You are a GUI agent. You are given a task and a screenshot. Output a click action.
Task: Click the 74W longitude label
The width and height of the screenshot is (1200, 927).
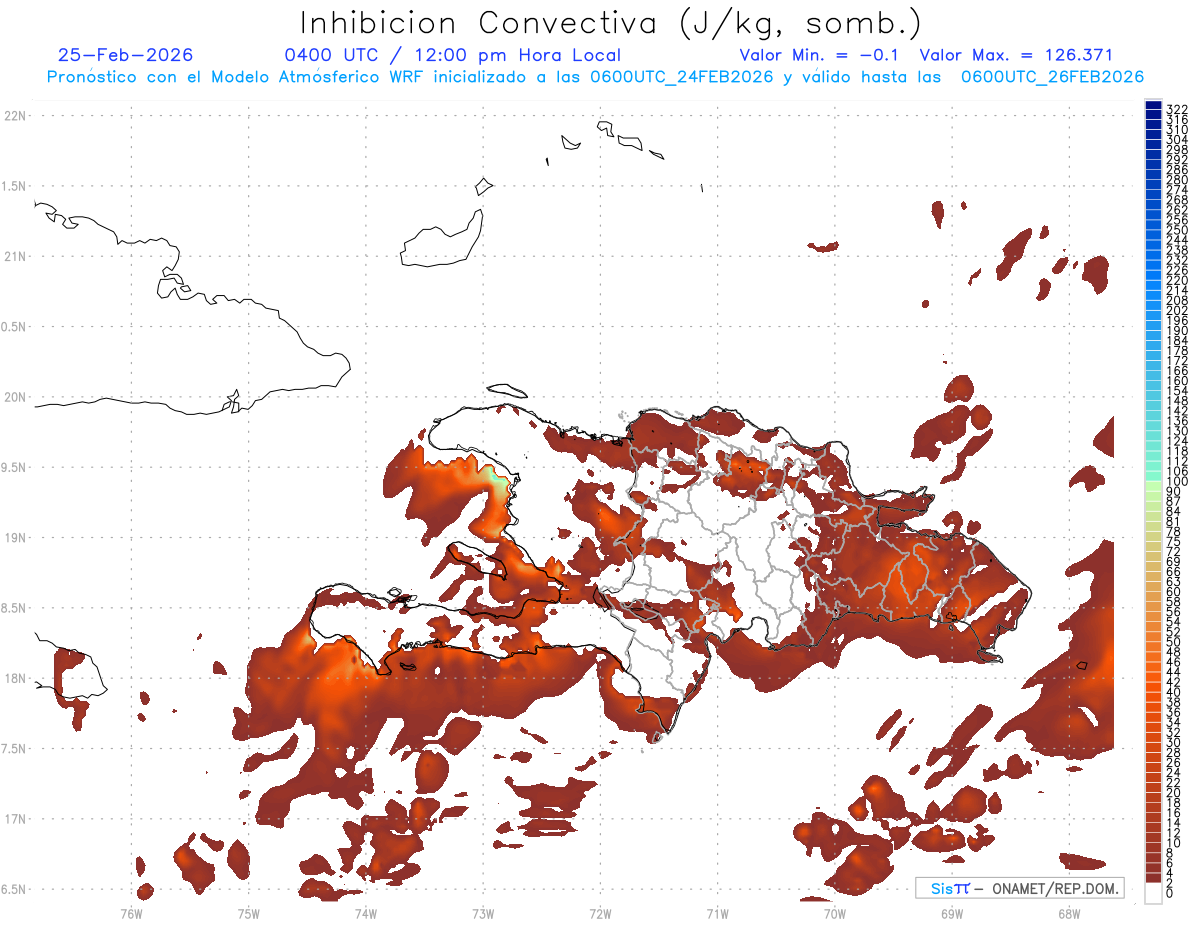pos(365,913)
